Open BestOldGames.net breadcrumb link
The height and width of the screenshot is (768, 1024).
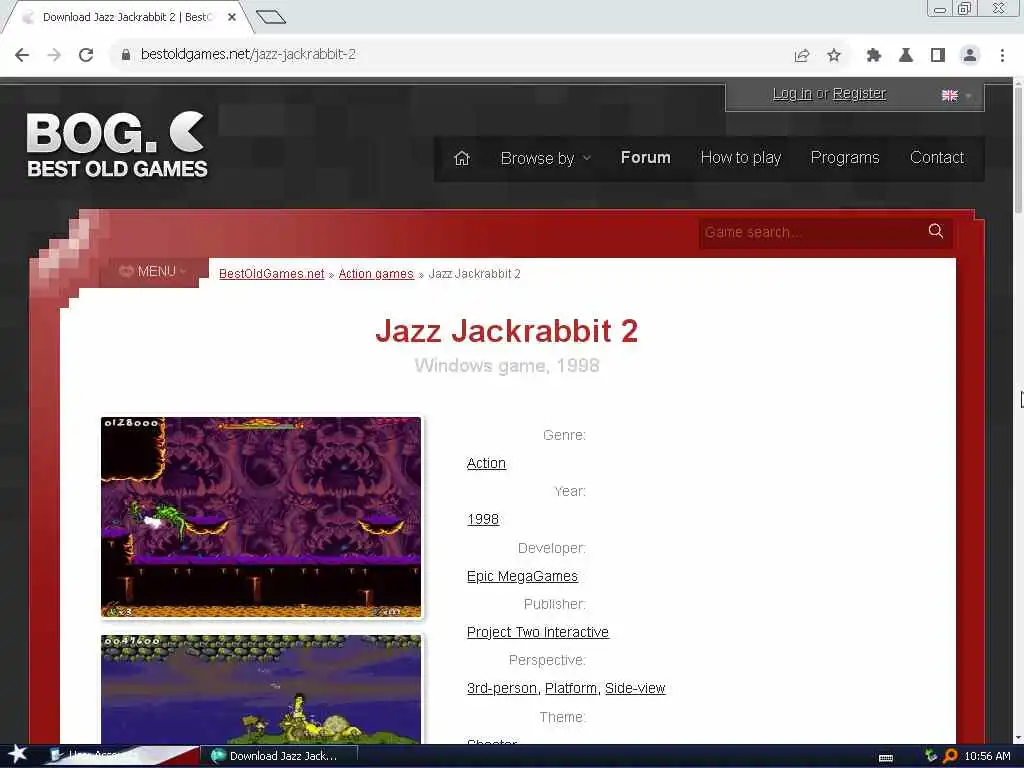tap(272, 274)
